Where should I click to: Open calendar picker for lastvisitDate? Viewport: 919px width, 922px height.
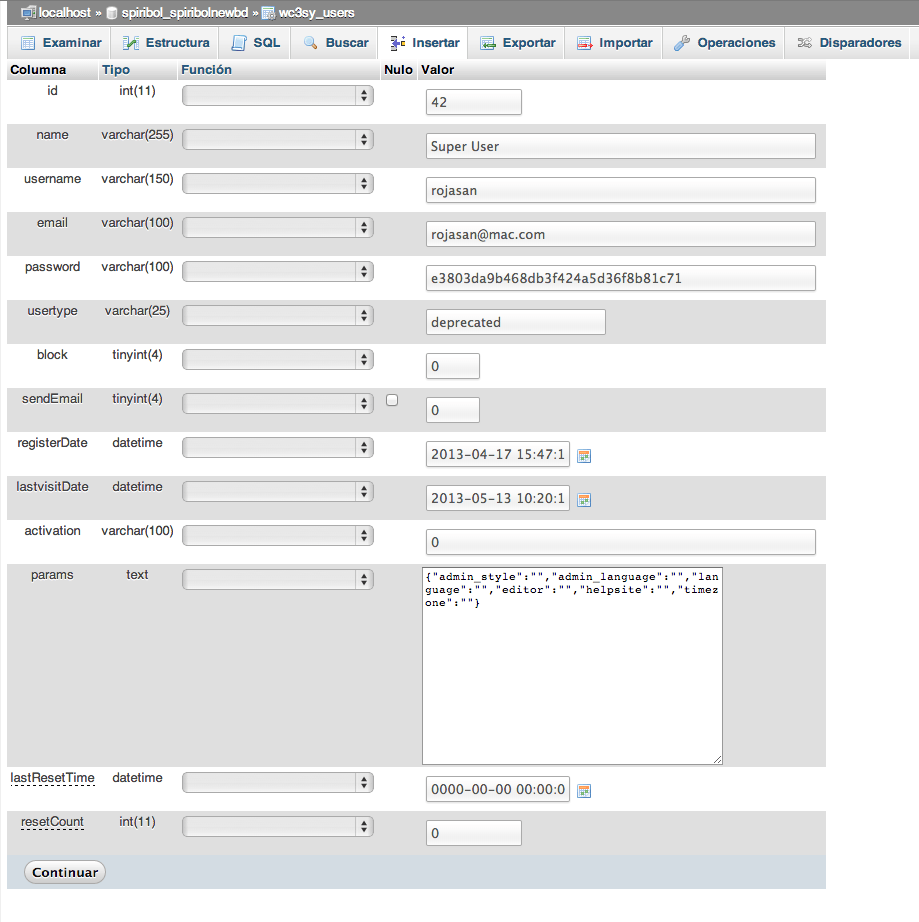[584, 500]
